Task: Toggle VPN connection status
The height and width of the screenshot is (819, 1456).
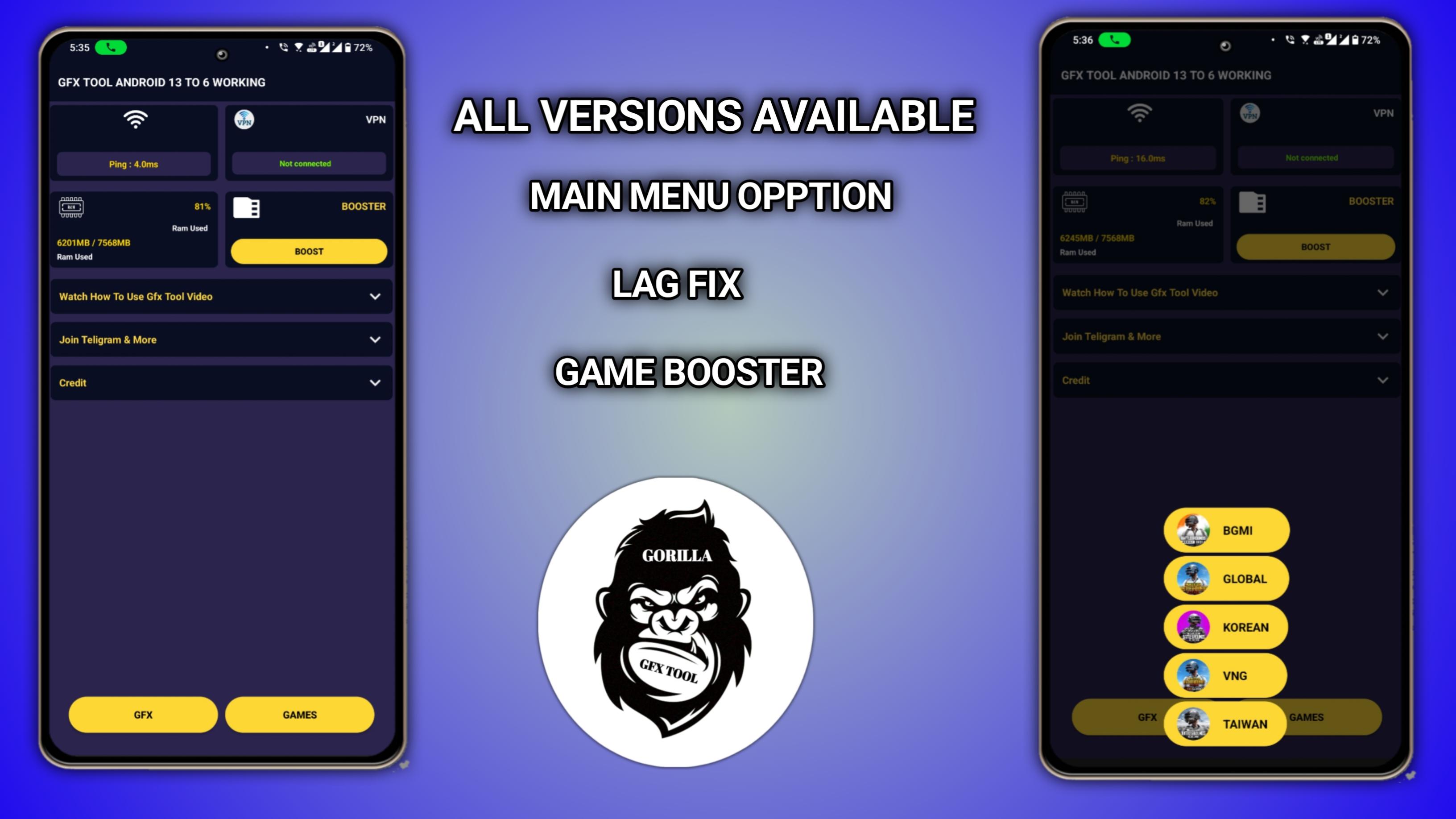Action: [306, 163]
